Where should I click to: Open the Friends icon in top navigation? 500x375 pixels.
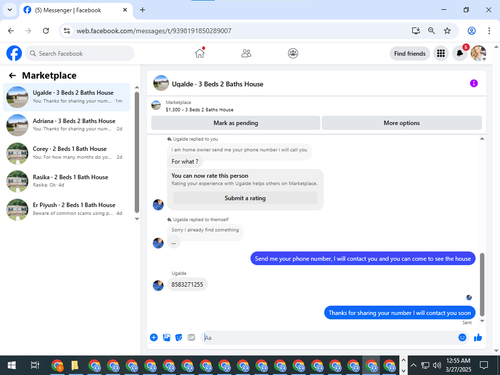[x=246, y=53]
